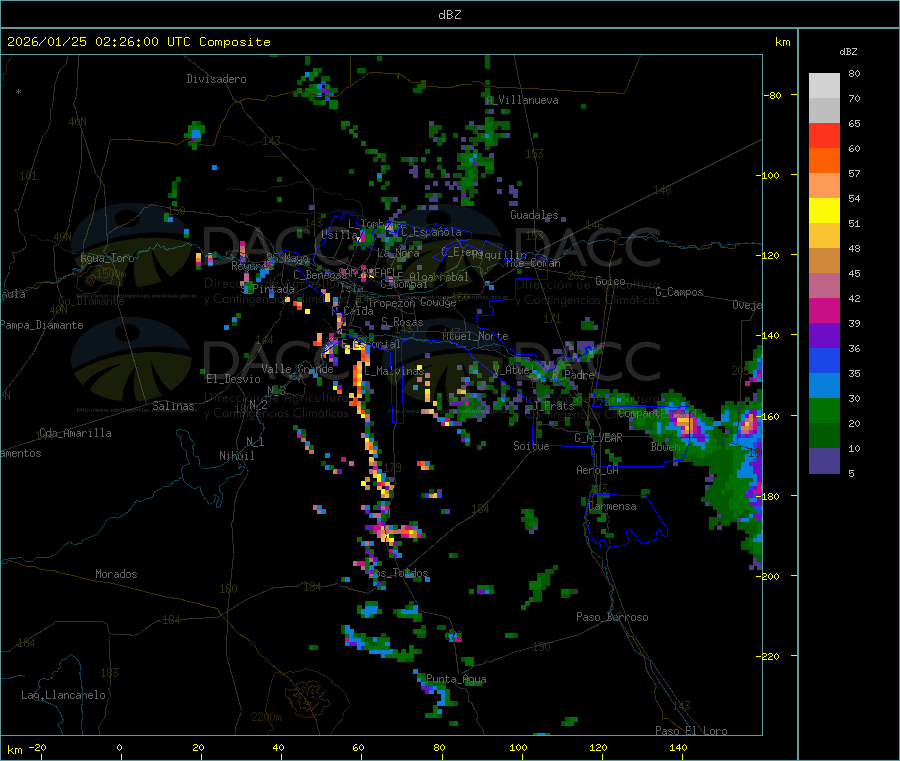This screenshot has width=900, height=761.
Task: Click the Paso_Barroso place label
Action: [612, 617]
